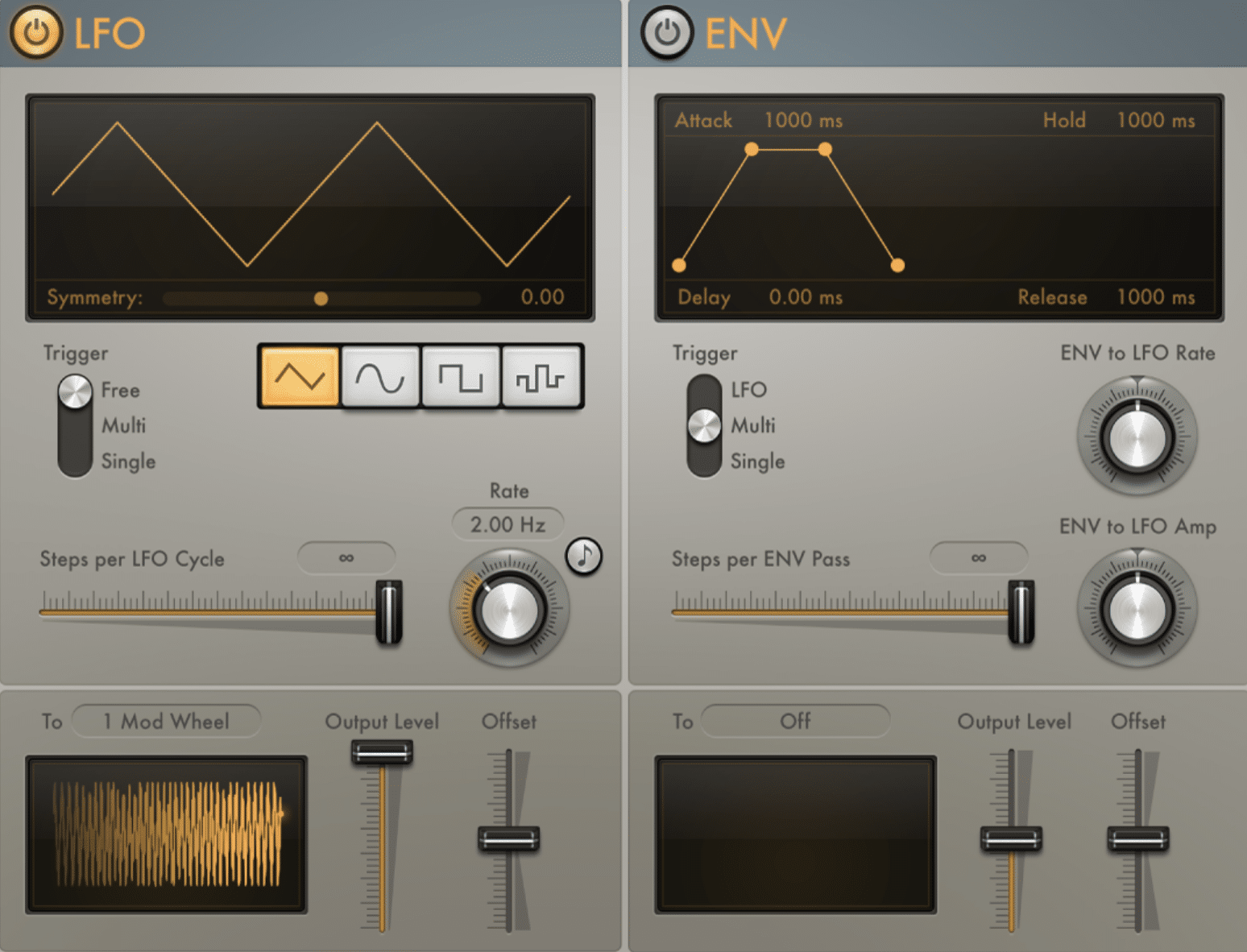Click the Steps per LFO Cycle slider handle

click(389, 612)
